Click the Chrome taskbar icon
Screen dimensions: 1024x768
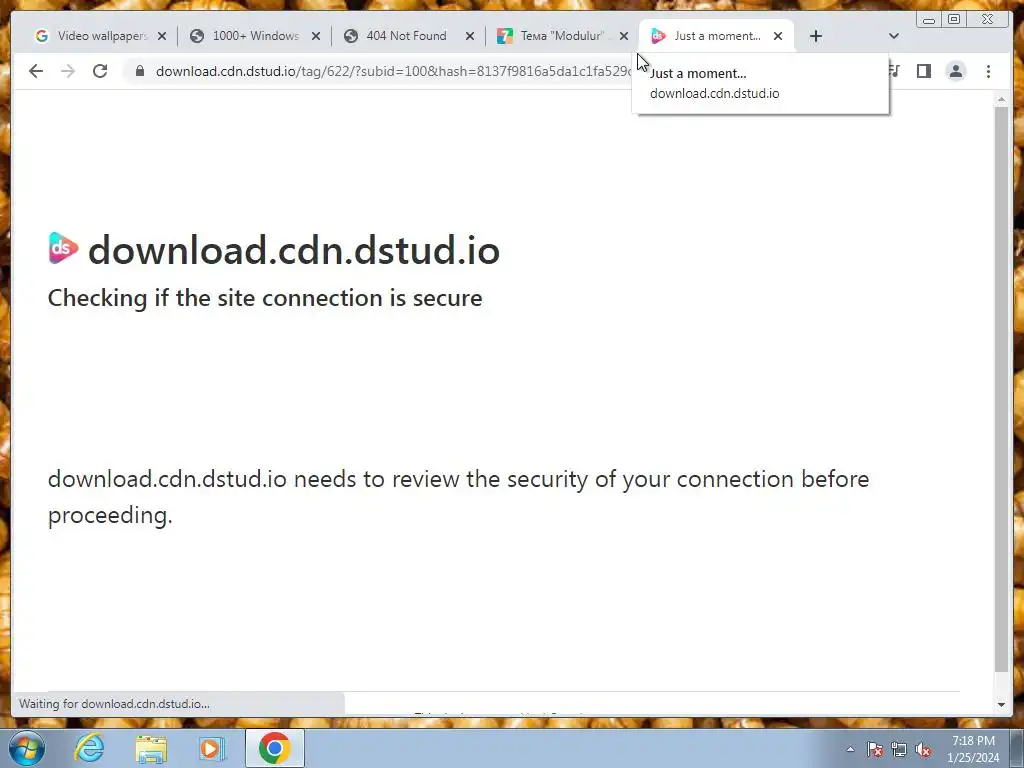tap(275, 748)
